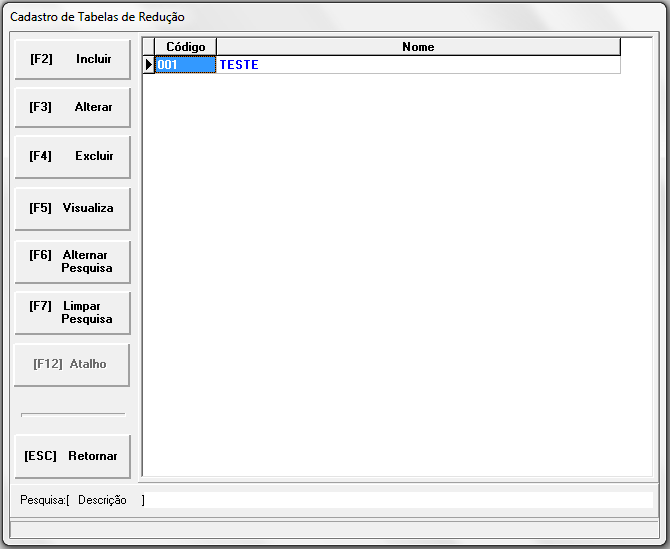
Task: Select the cell with code 001
Action: pyautogui.click(x=185, y=65)
